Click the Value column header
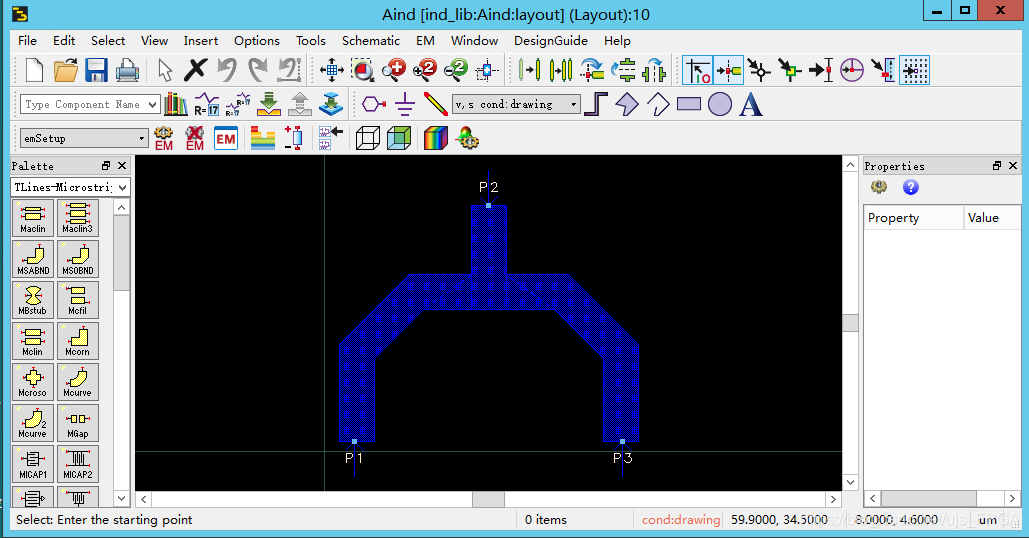The width and height of the screenshot is (1029, 538). 991,218
